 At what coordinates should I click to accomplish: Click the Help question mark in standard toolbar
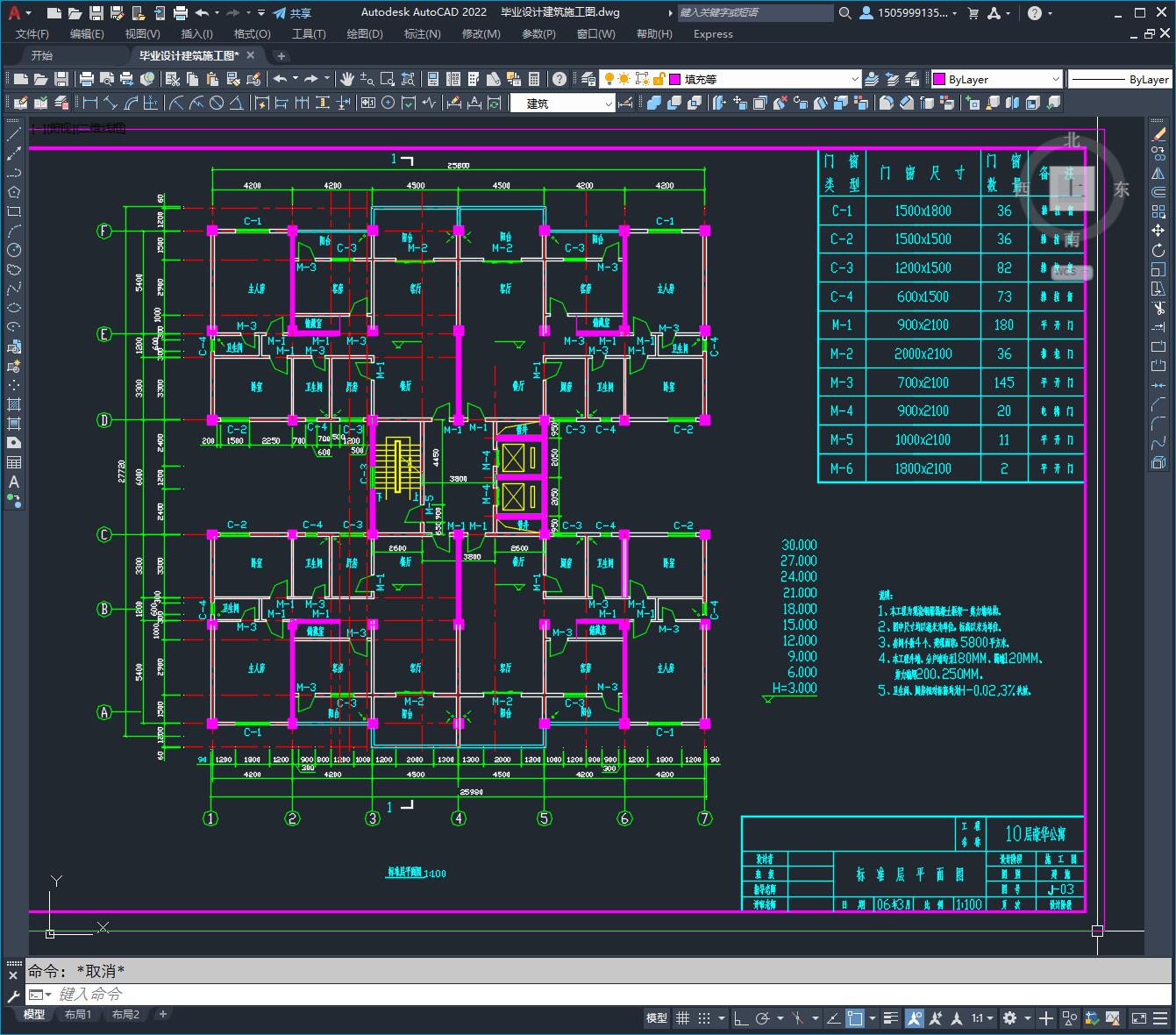pyautogui.click(x=559, y=79)
